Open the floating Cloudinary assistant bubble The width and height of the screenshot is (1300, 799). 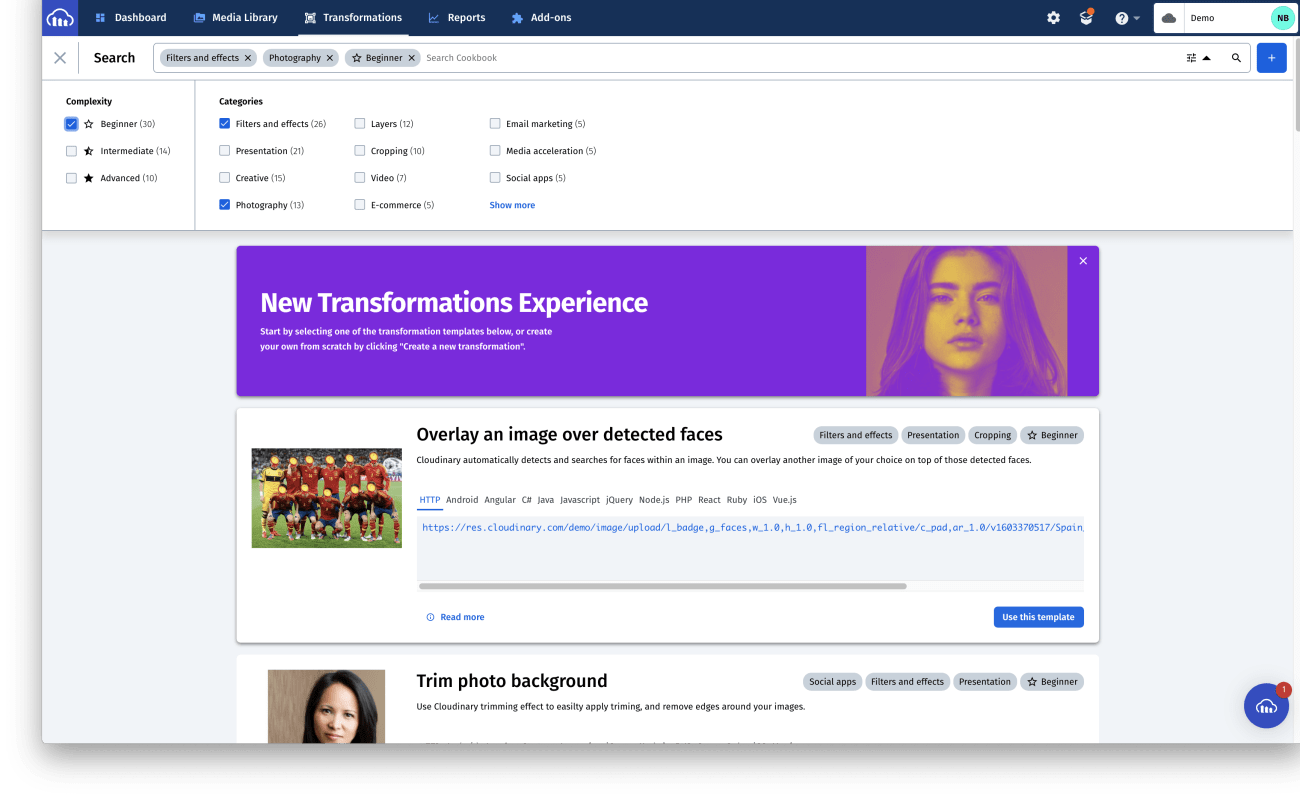pos(1266,706)
